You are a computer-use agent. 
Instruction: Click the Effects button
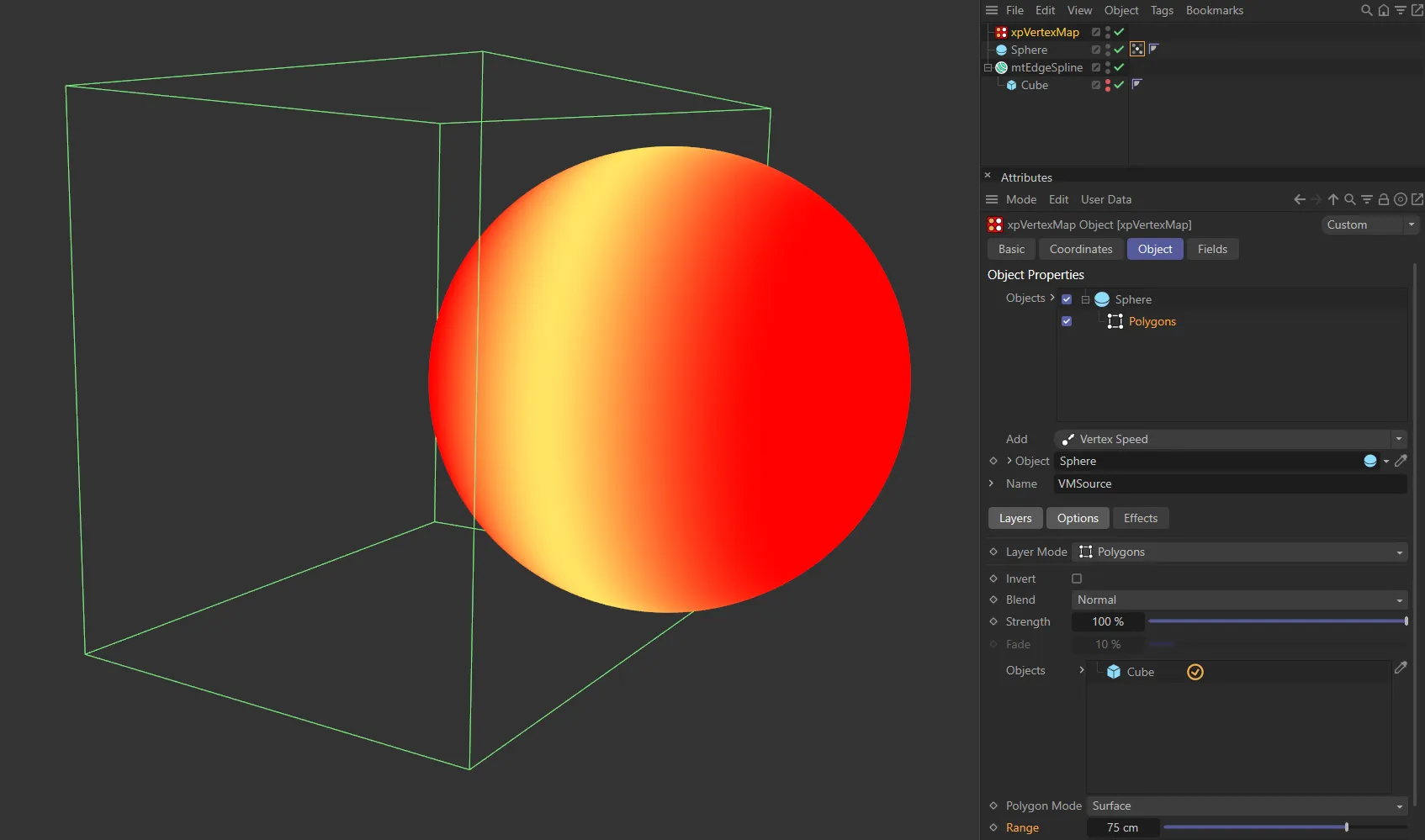1140,518
